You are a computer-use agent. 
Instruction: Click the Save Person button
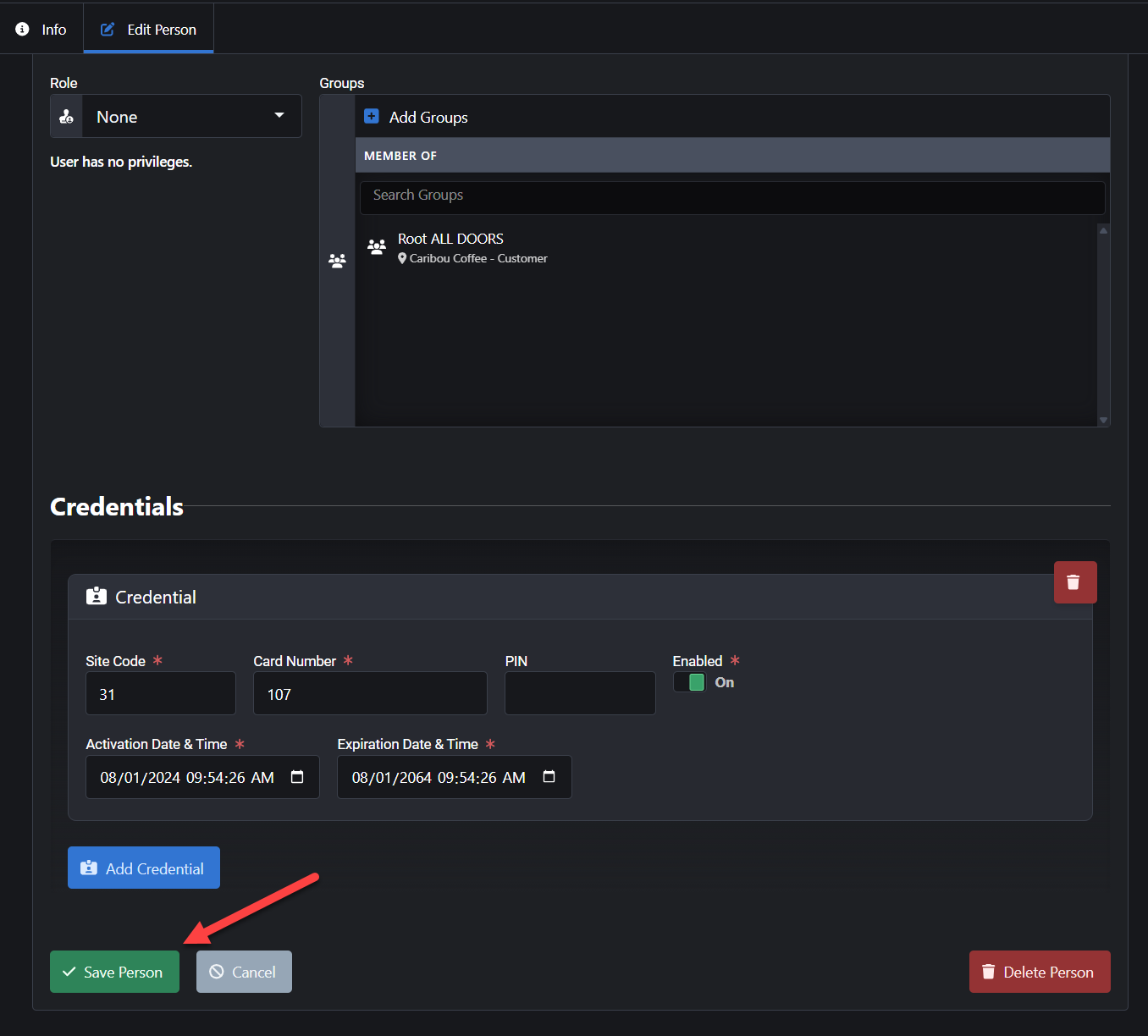point(114,972)
